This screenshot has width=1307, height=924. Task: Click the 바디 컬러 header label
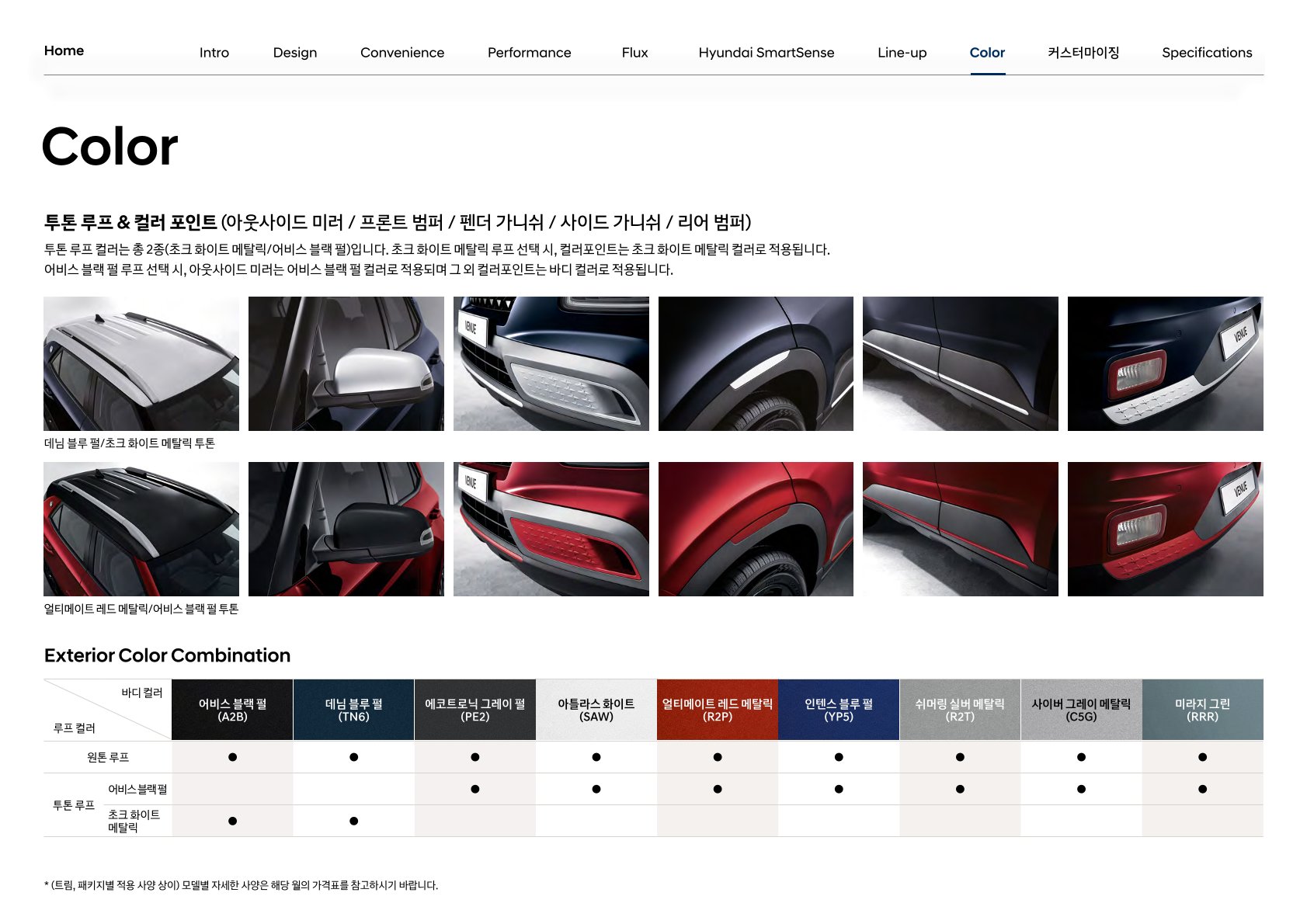142,693
